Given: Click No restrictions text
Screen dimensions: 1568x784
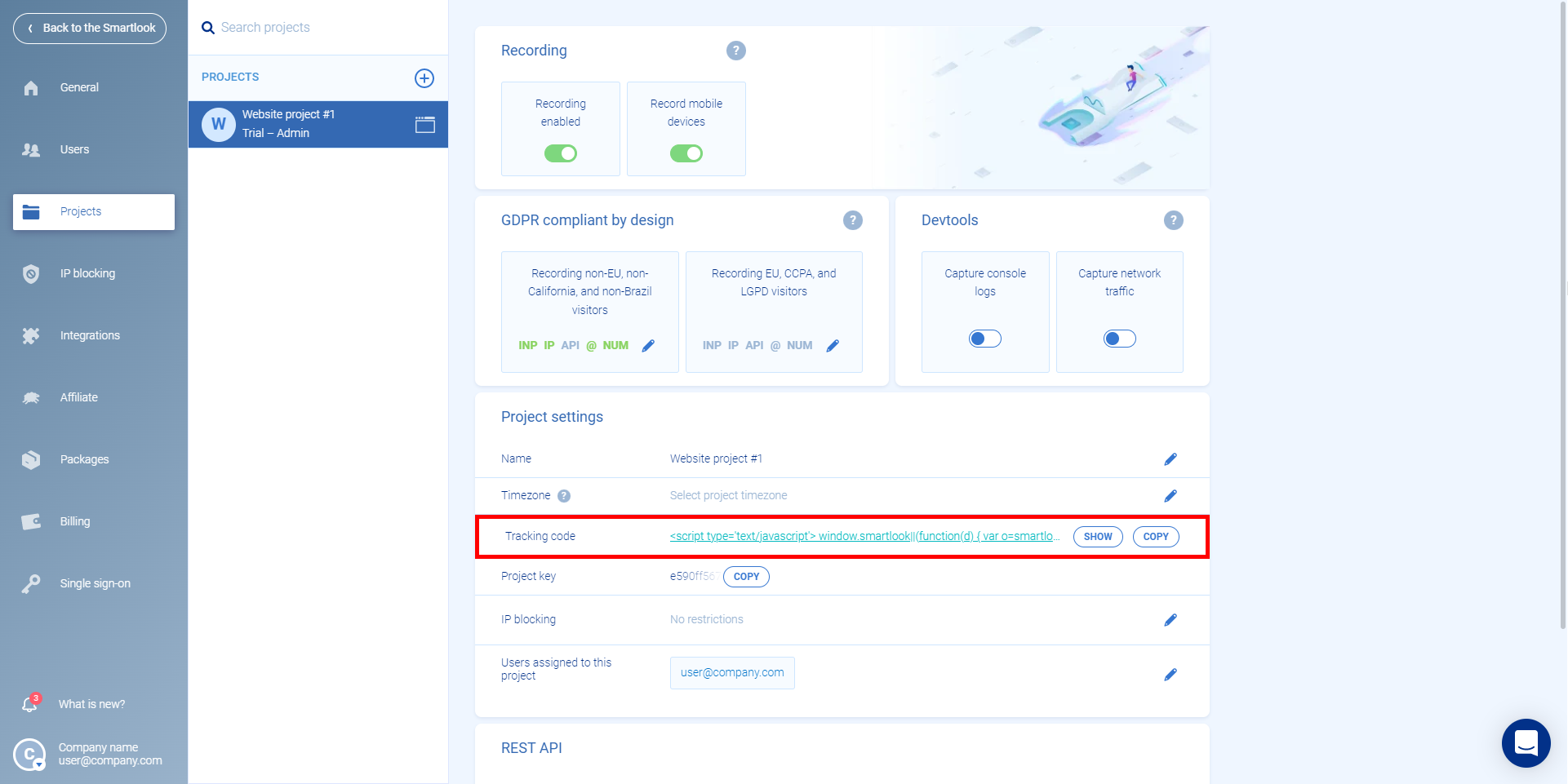Looking at the screenshot, I should click(707, 620).
